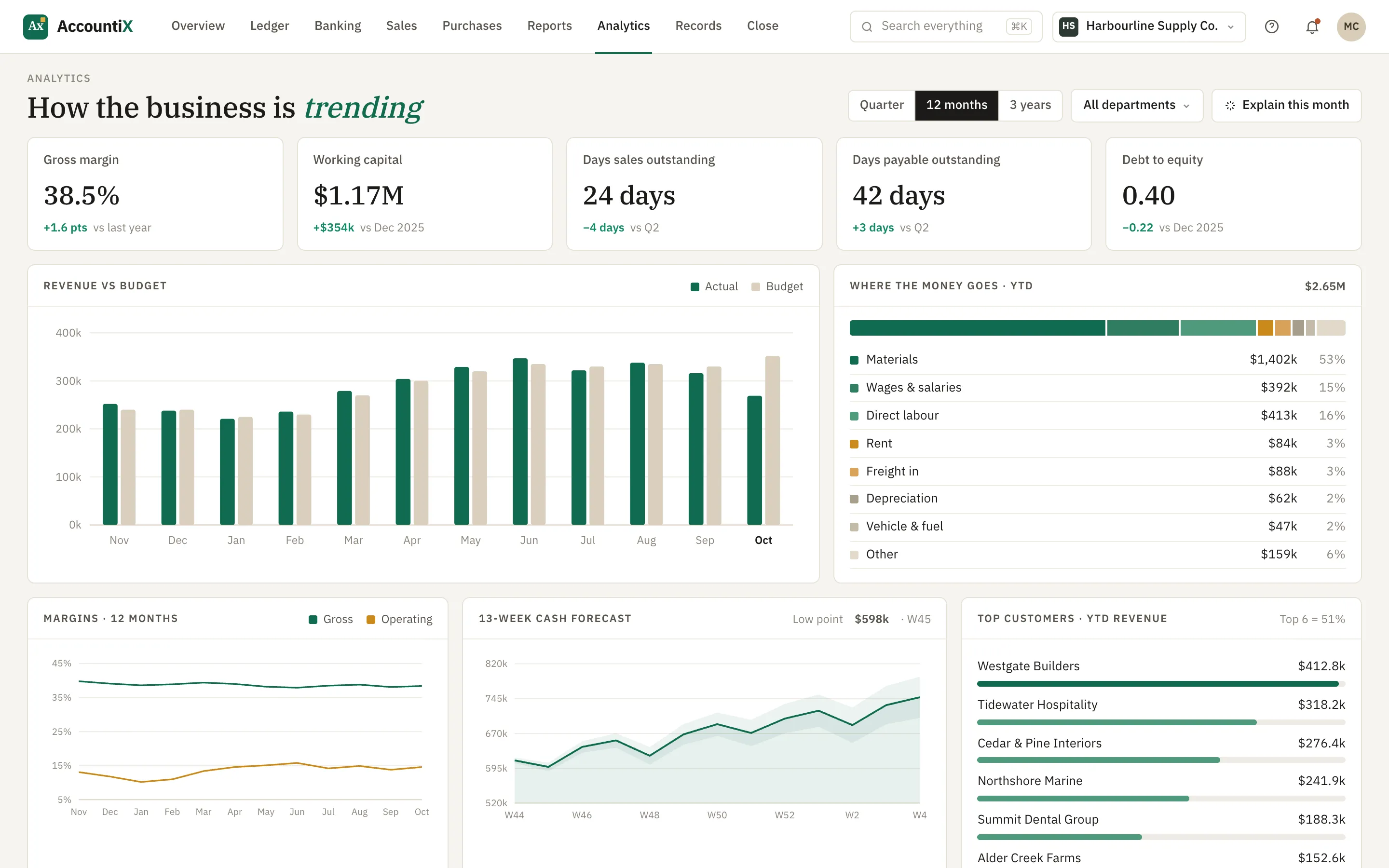The width and height of the screenshot is (1389, 868).
Task: Open the Reports tab
Action: coord(549,26)
